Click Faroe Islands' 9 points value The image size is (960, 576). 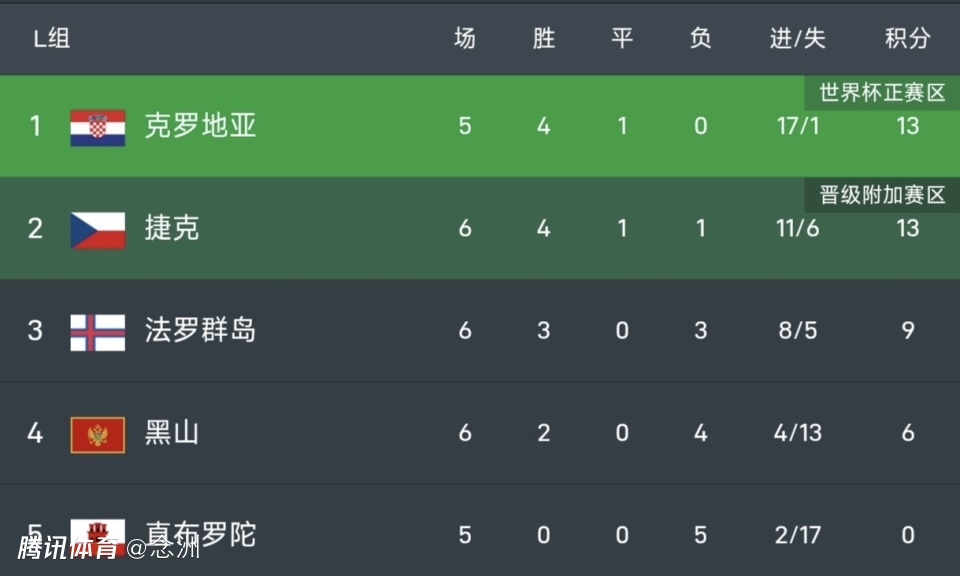tap(907, 331)
